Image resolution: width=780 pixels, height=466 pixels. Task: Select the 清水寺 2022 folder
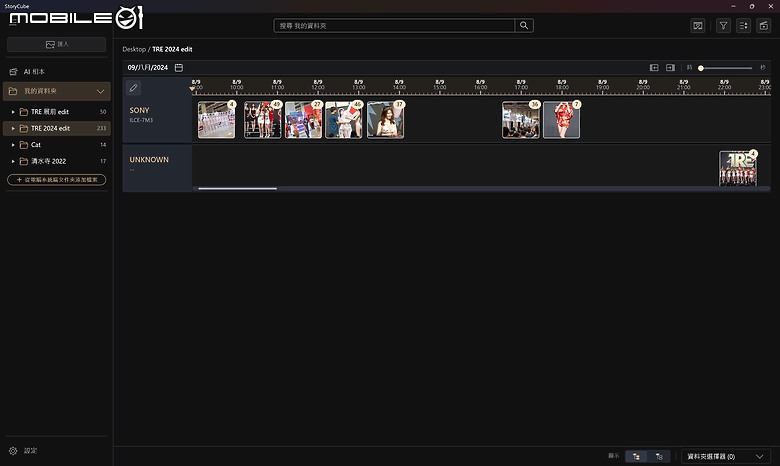click(x=57, y=161)
